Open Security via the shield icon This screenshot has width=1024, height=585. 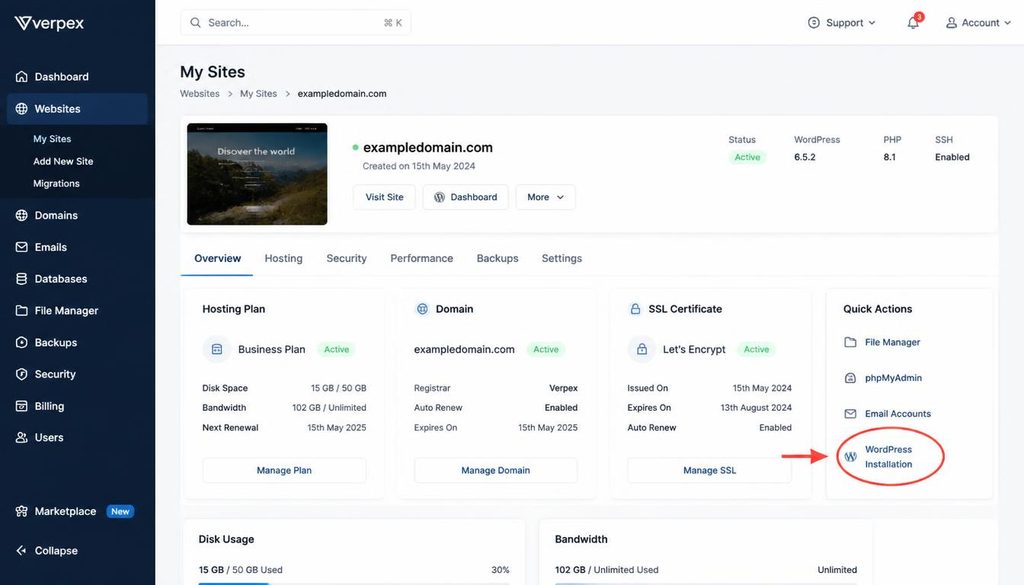(x=22, y=374)
